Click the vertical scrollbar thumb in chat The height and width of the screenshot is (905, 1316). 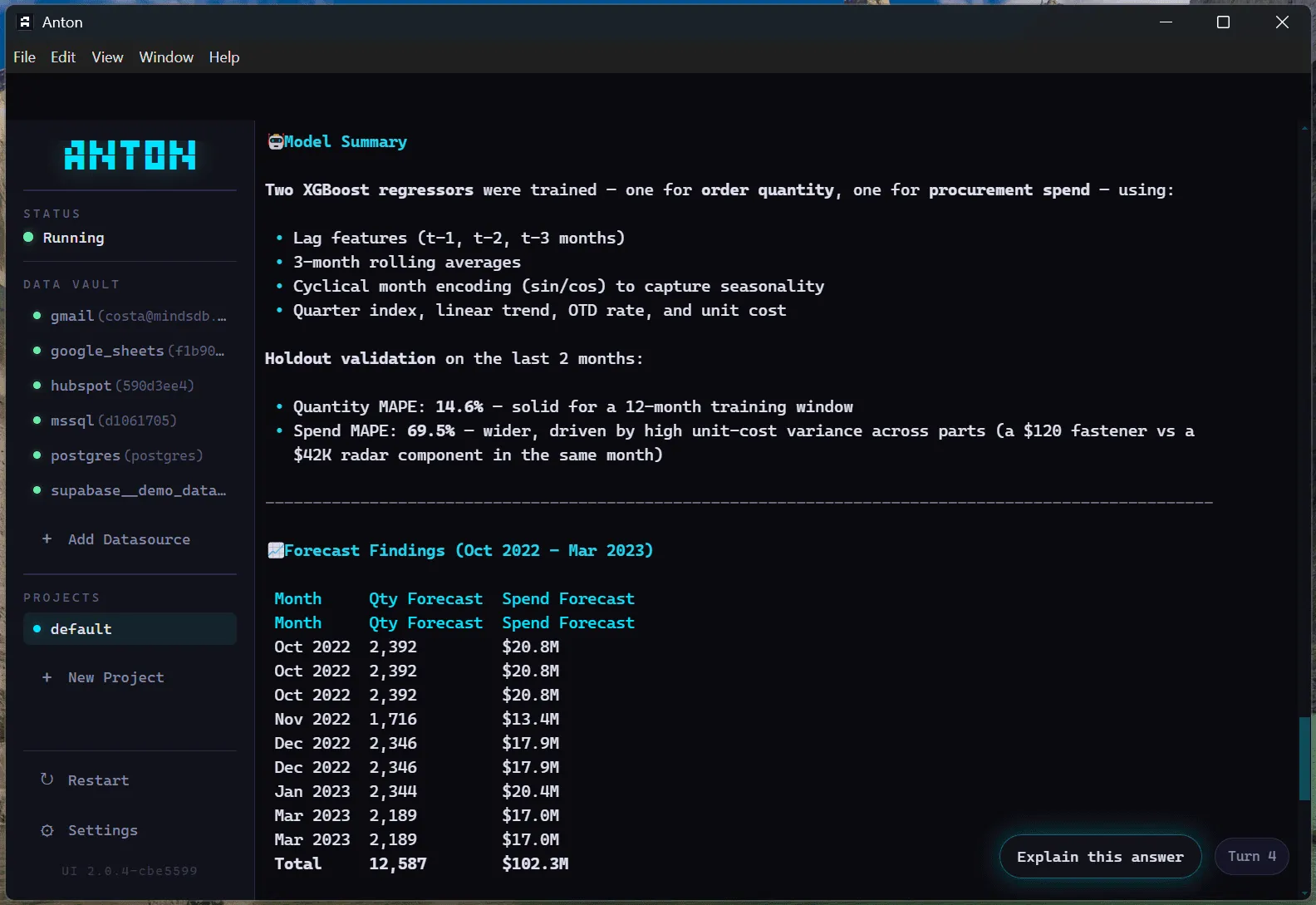[x=1304, y=759]
